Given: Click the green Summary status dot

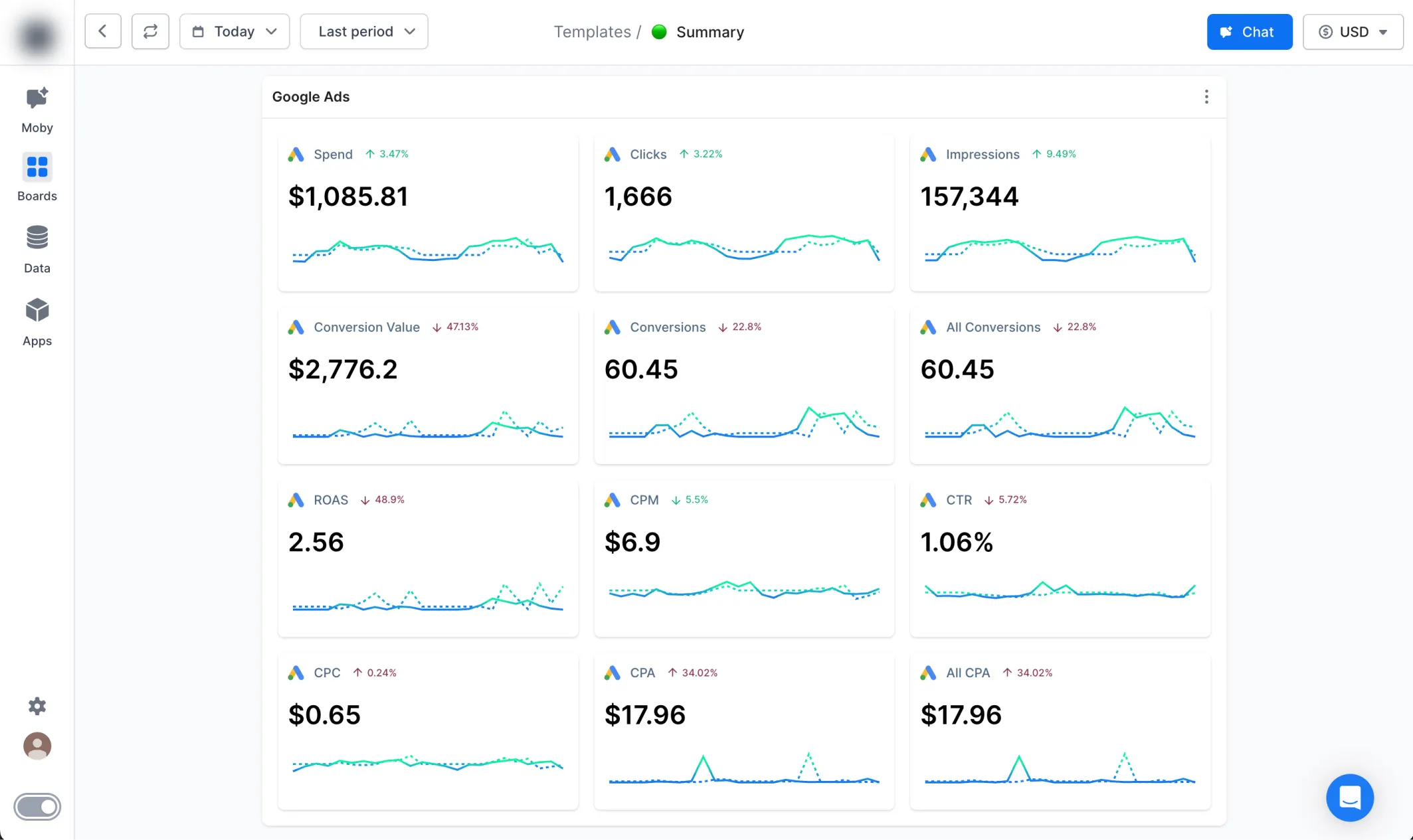Looking at the screenshot, I should tap(659, 32).
